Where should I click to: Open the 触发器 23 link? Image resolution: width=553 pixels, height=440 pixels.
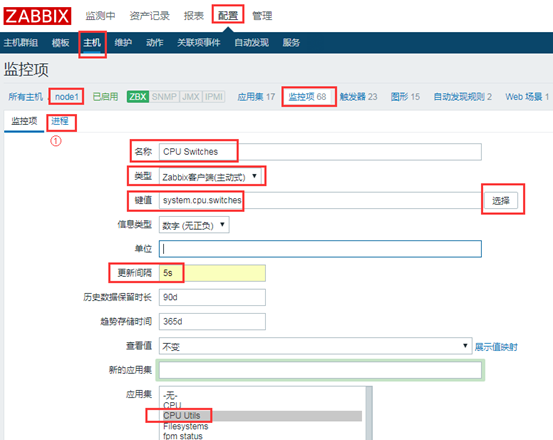click(x=358, y=97)
